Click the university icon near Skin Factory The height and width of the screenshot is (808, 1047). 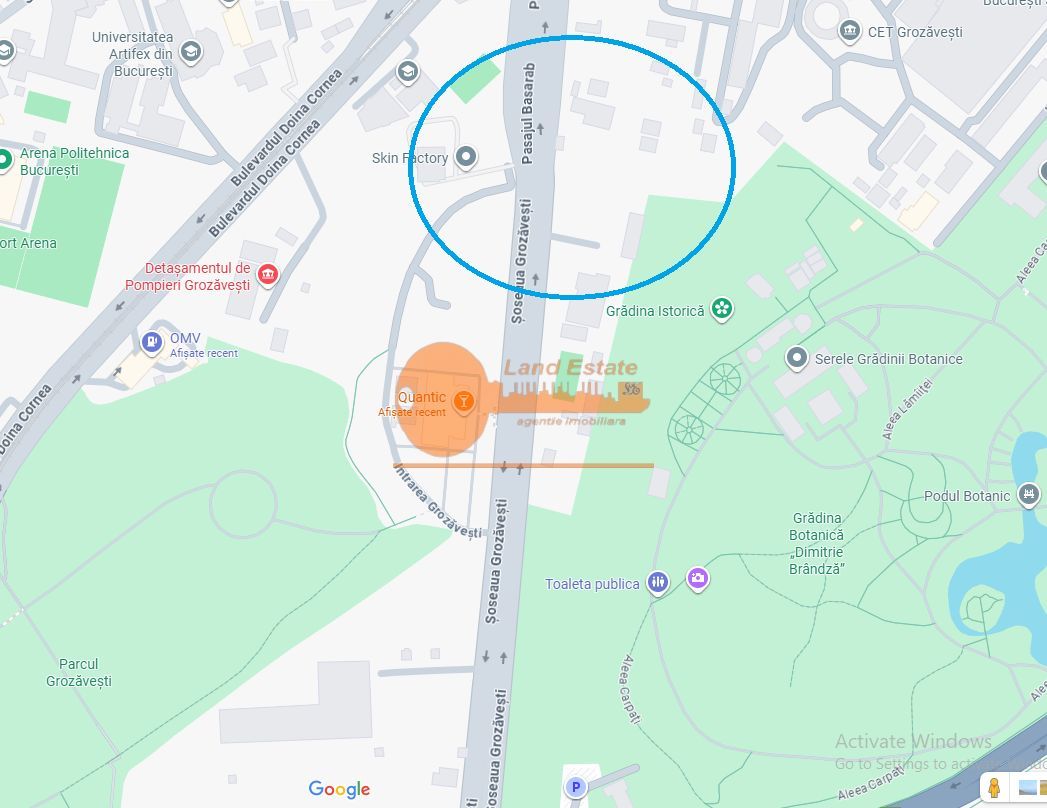coord(408,71)
